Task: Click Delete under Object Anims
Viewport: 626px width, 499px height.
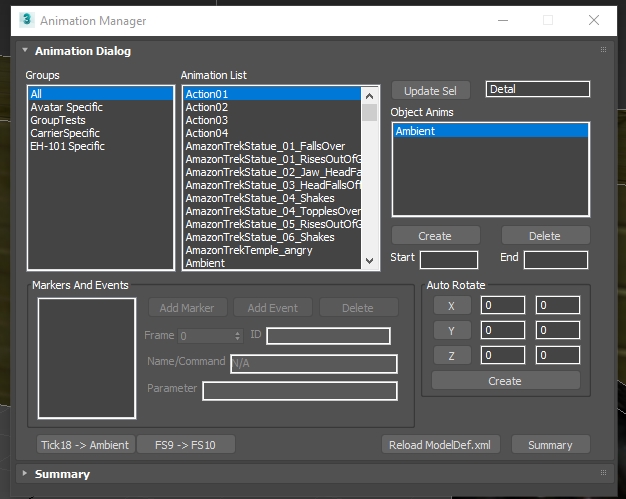Action: click(x=545, y=236)
